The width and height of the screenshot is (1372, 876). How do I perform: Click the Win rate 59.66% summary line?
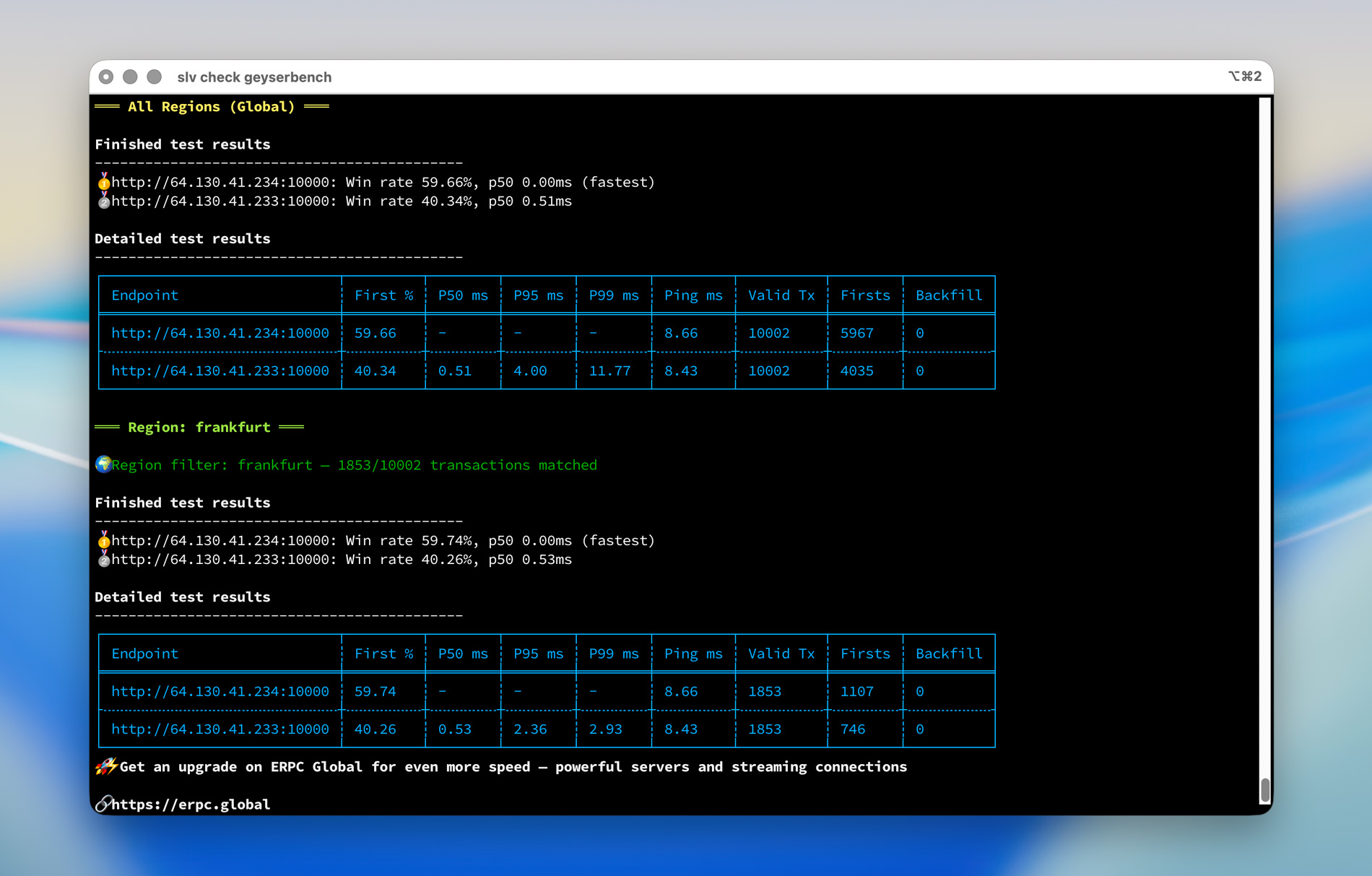click(375, 182)
